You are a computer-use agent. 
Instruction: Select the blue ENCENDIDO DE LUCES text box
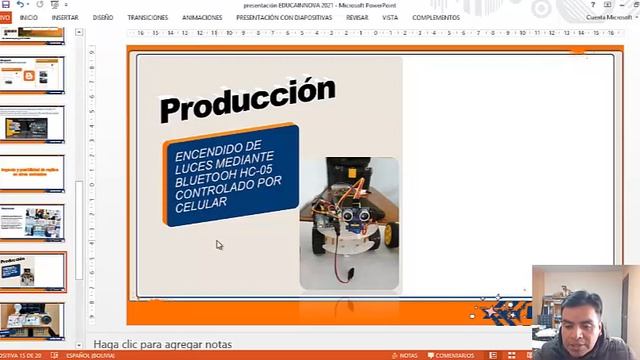point(231,176)
